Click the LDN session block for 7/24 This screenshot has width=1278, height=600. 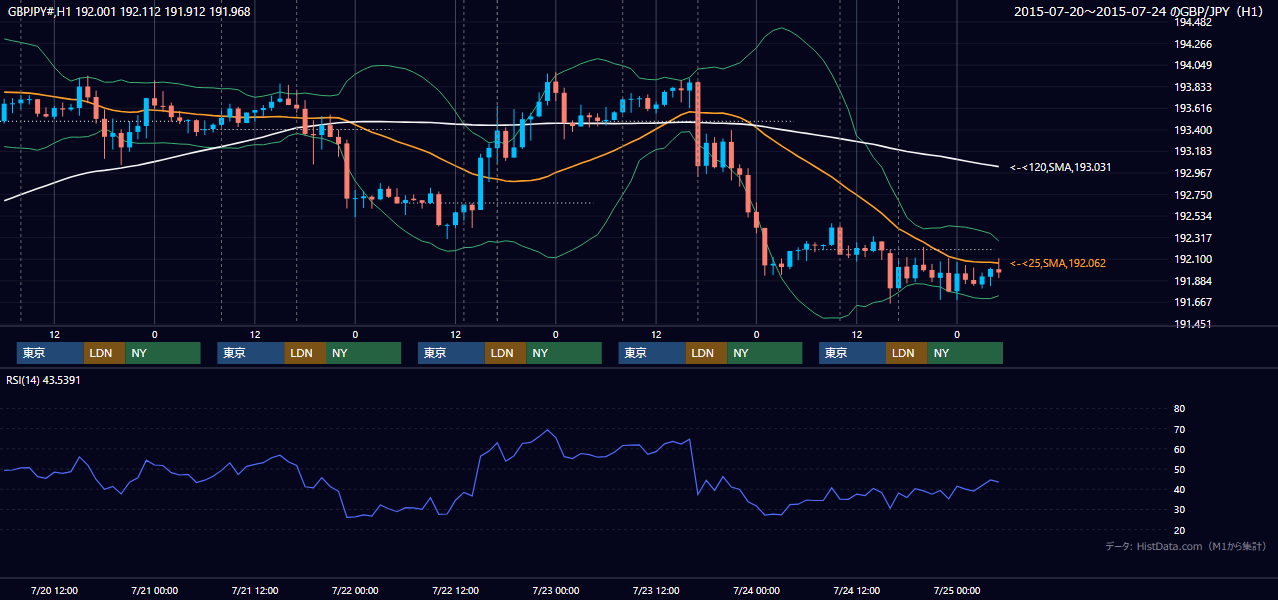click(906, 353)
